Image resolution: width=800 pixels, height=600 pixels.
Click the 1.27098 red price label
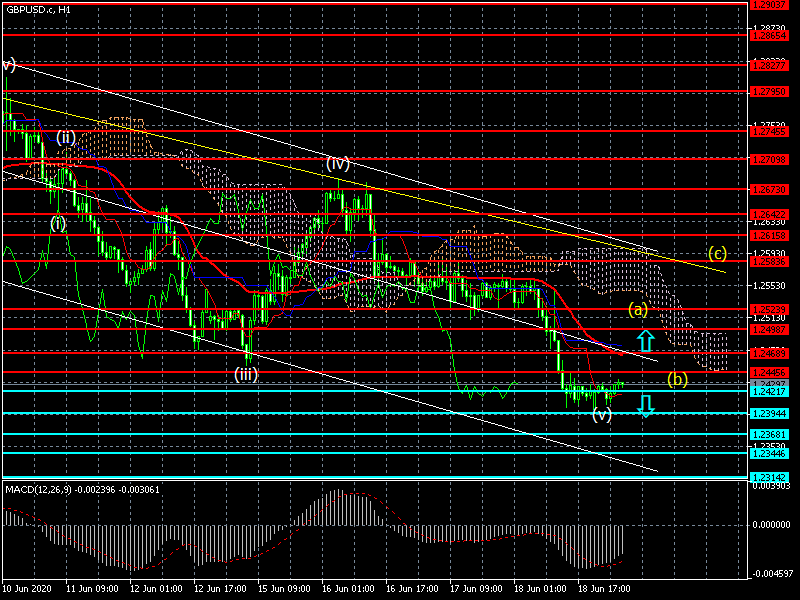pyautogui.click(x=768, y=160)
